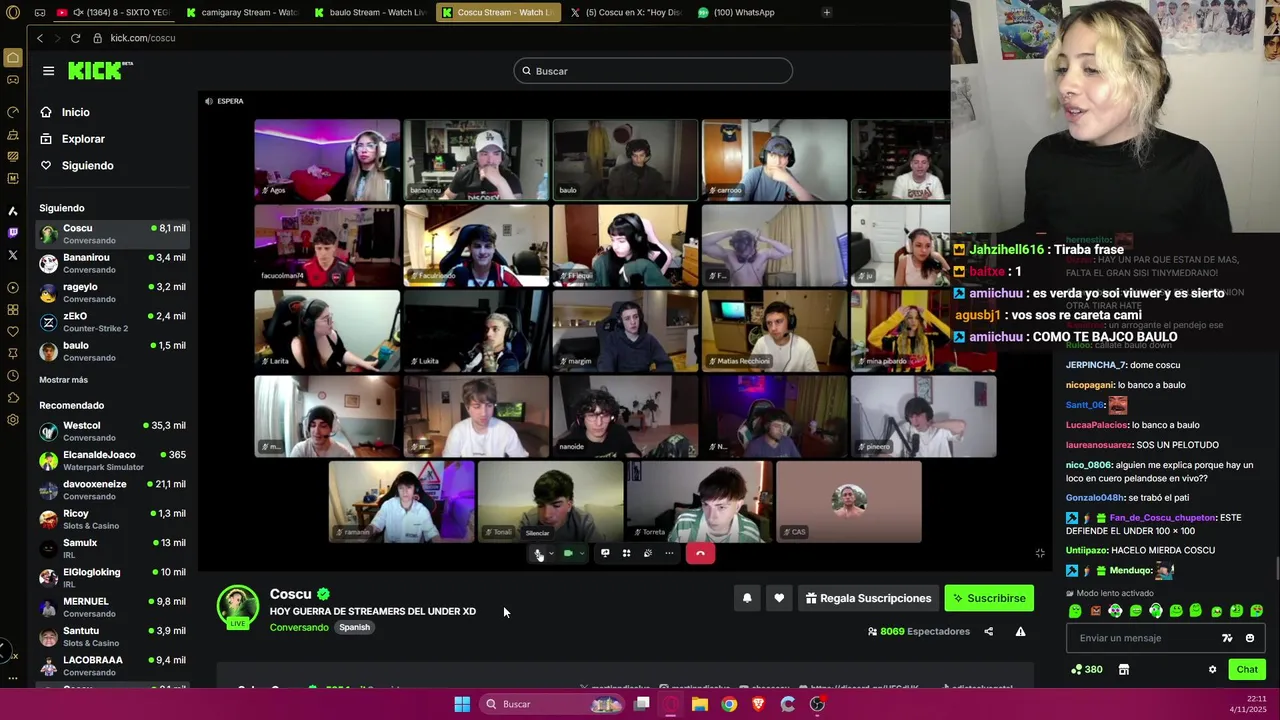This screenshot has width=1280, height=720.
Task: Open rageylo channel in sidebar
Action: [112, 292]
